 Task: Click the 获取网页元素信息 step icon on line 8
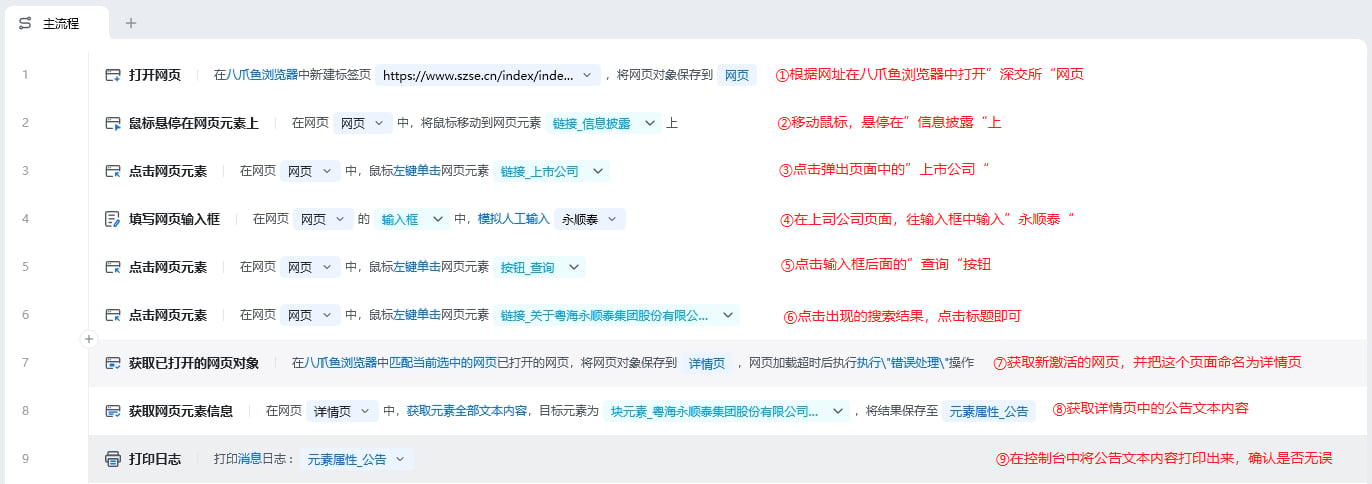[113, 411]
